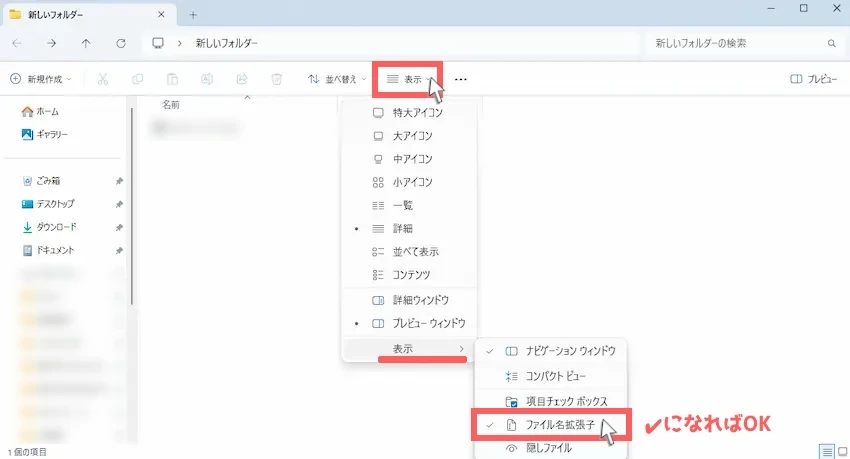The image size is (850, 459).
Task: Click the Delete trash icon
Action: 276,79
